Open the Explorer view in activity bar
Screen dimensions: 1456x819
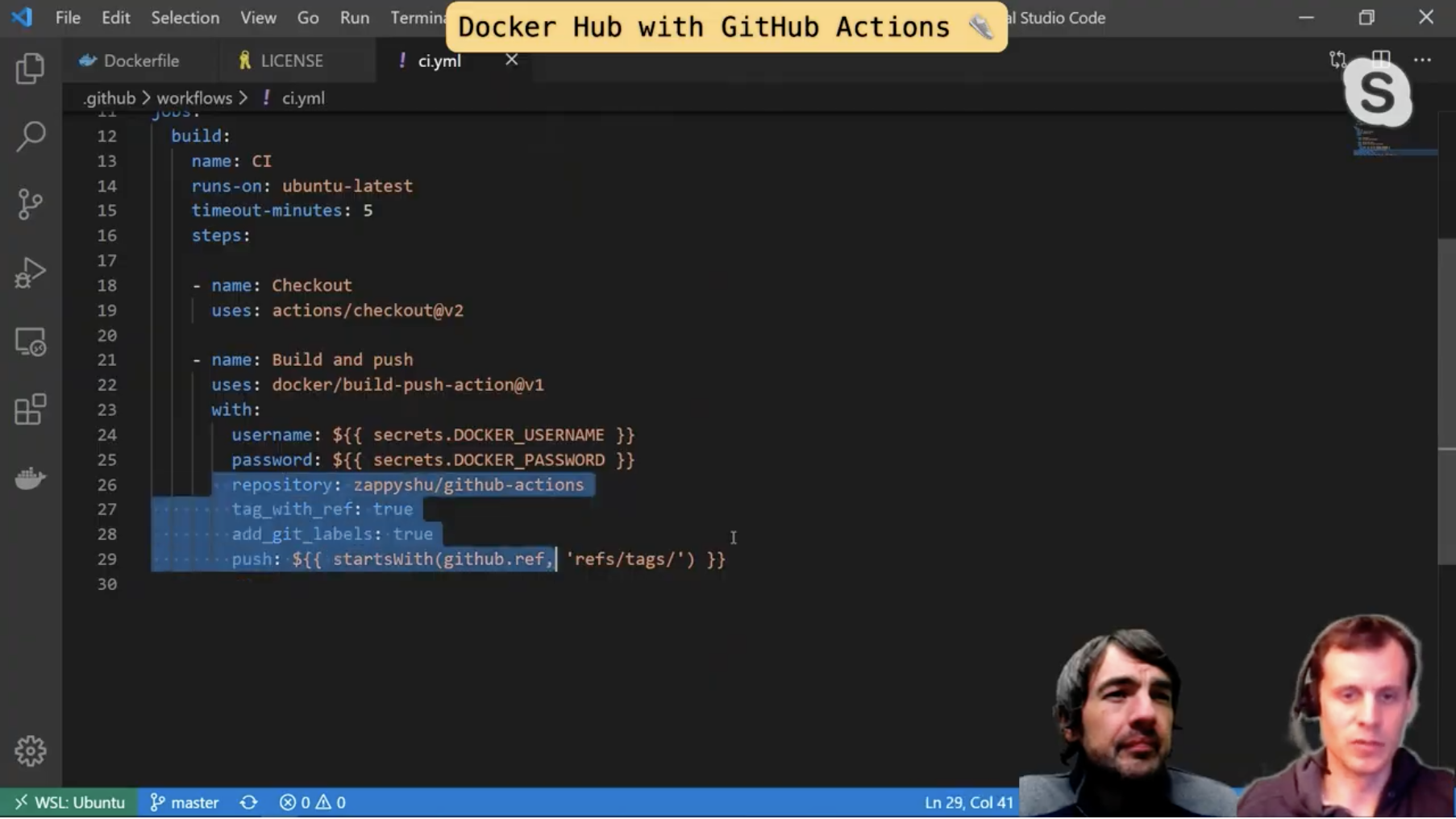(30, 69)
